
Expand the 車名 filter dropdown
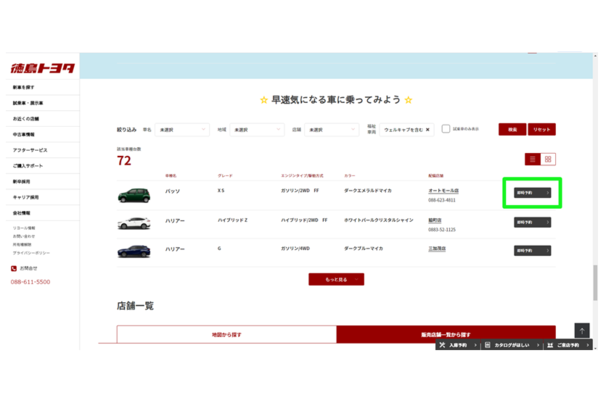click(x=182, y=130)
